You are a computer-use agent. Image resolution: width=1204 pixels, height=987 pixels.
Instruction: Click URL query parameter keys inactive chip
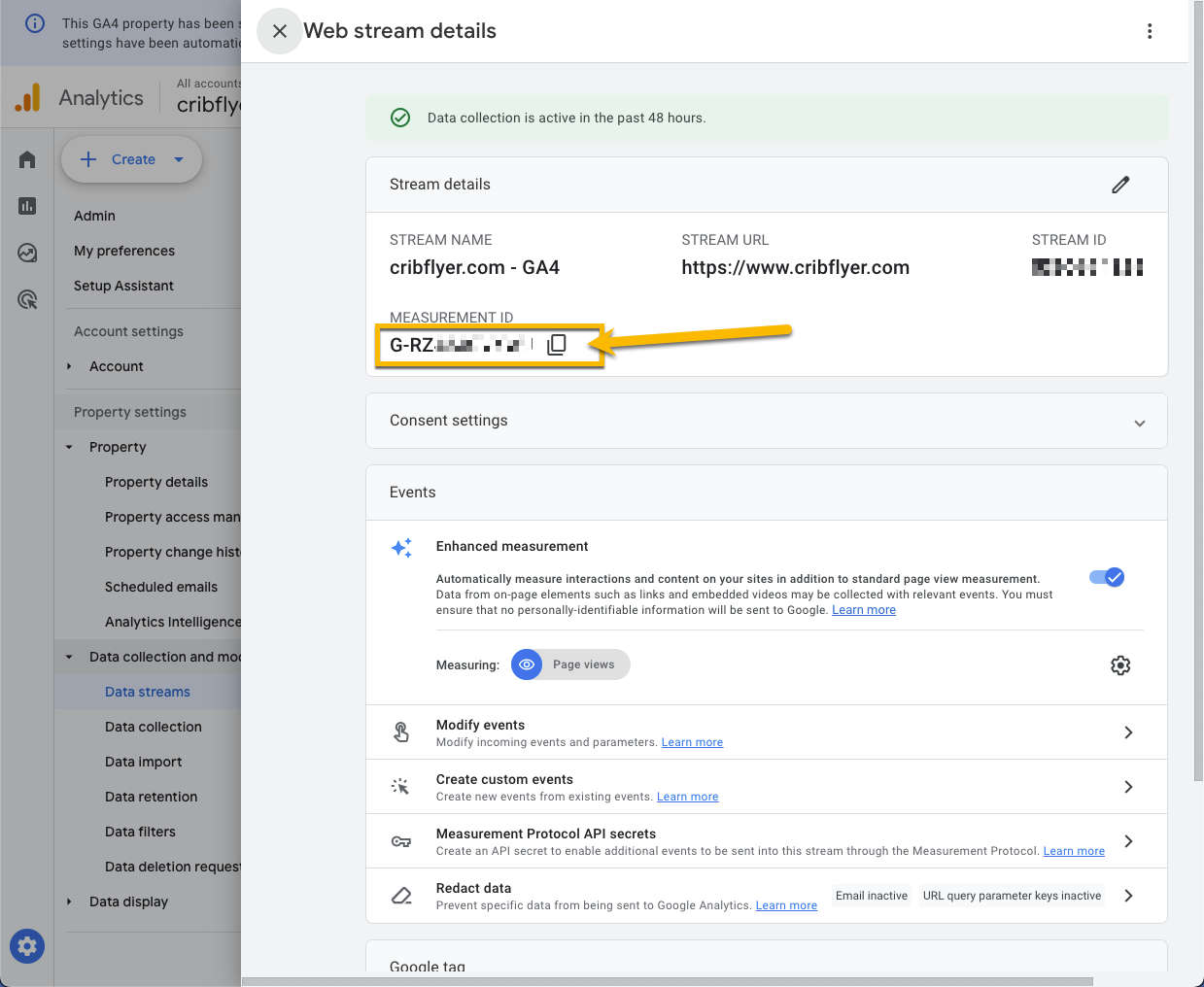[1012, 896]
